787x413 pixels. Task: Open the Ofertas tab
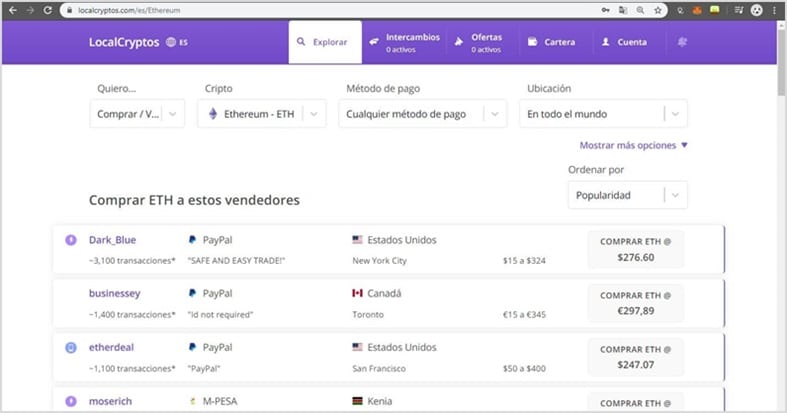point(478,42)
